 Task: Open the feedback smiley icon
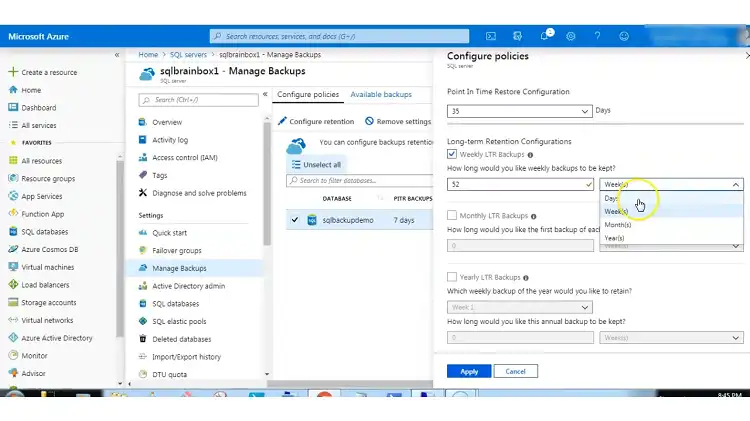624,36
